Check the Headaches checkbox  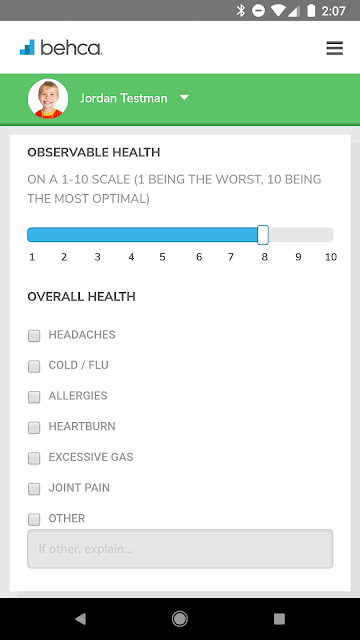(x=34, y=336)
